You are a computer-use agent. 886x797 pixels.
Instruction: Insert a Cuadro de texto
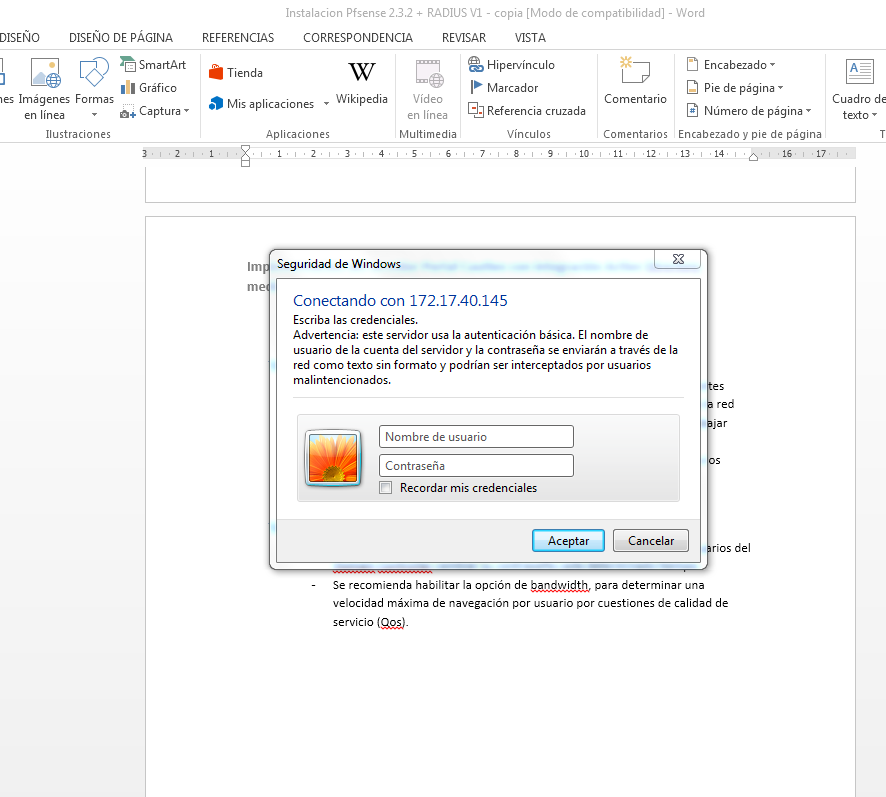coord(859,89)
